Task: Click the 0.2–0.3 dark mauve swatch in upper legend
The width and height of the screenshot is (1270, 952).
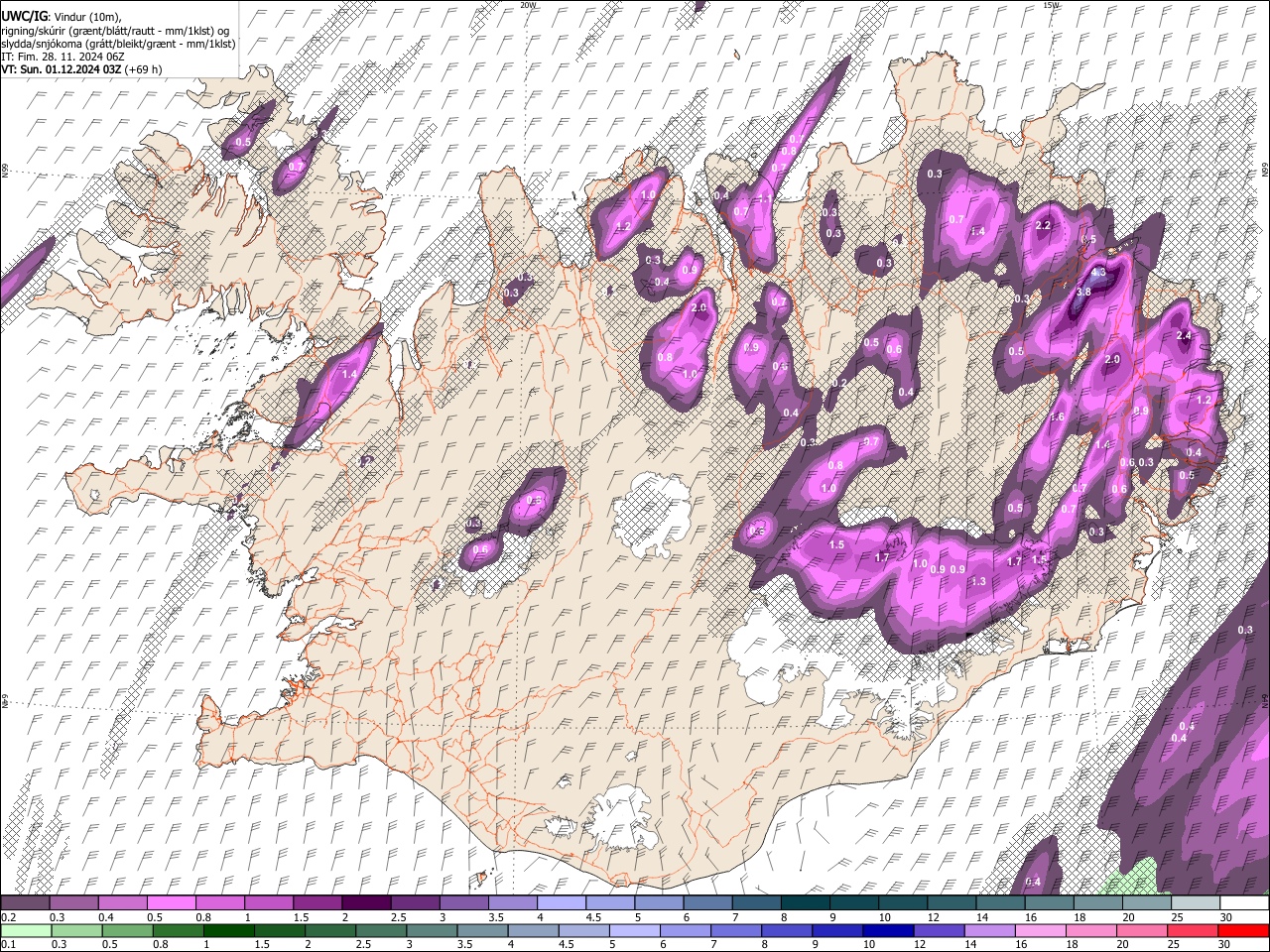Action: (x=24, y=902)
